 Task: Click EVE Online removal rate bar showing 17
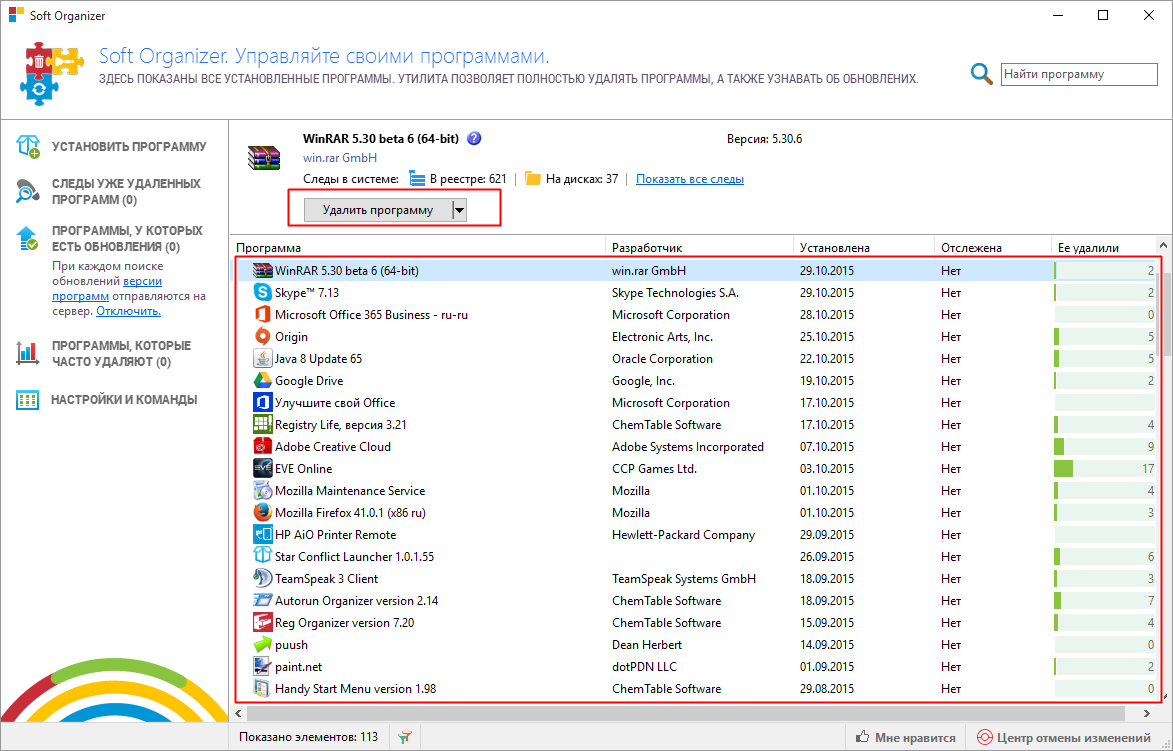tap(1104, 468)
